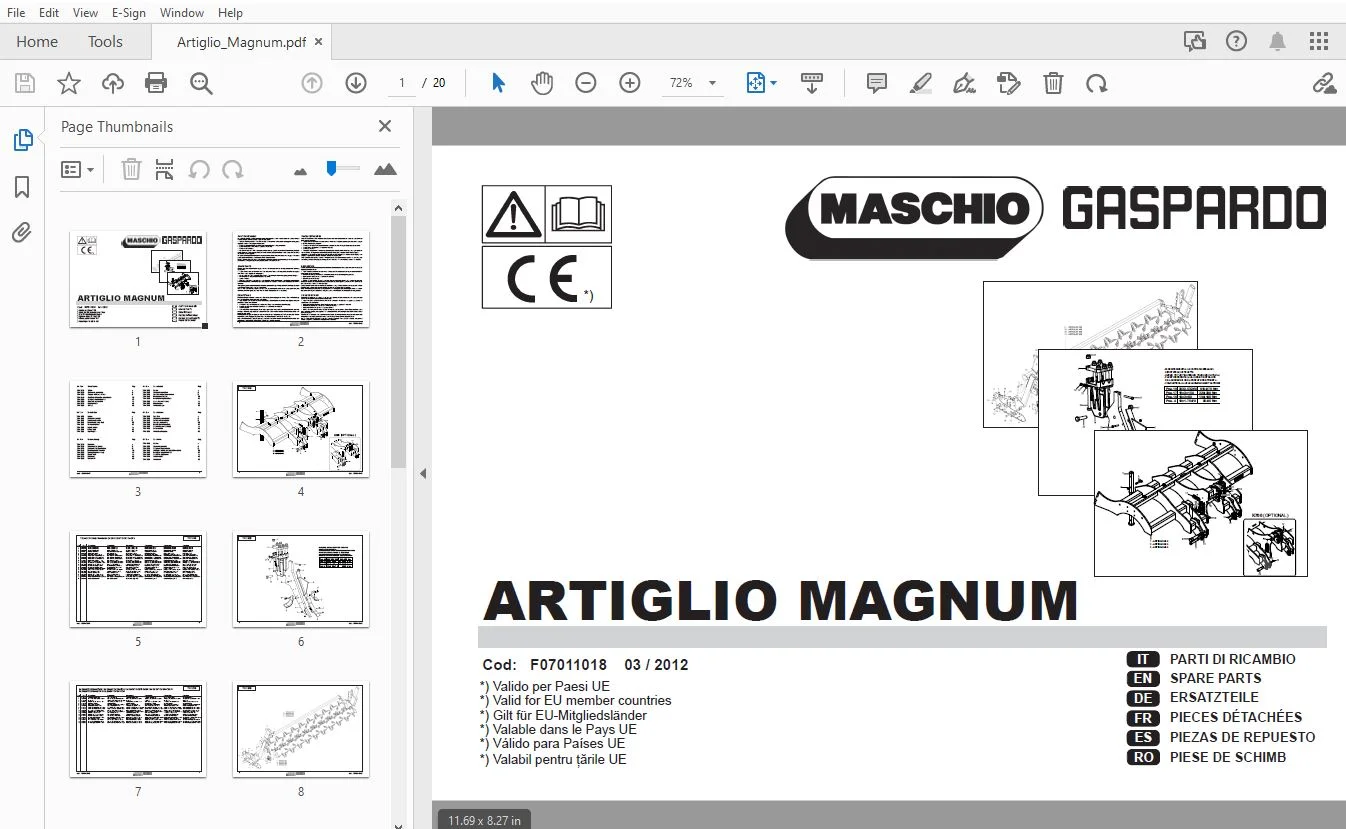The image size is (1346, 829).
Task: Select page 5 thumbnail
Action: pos(137,580)
